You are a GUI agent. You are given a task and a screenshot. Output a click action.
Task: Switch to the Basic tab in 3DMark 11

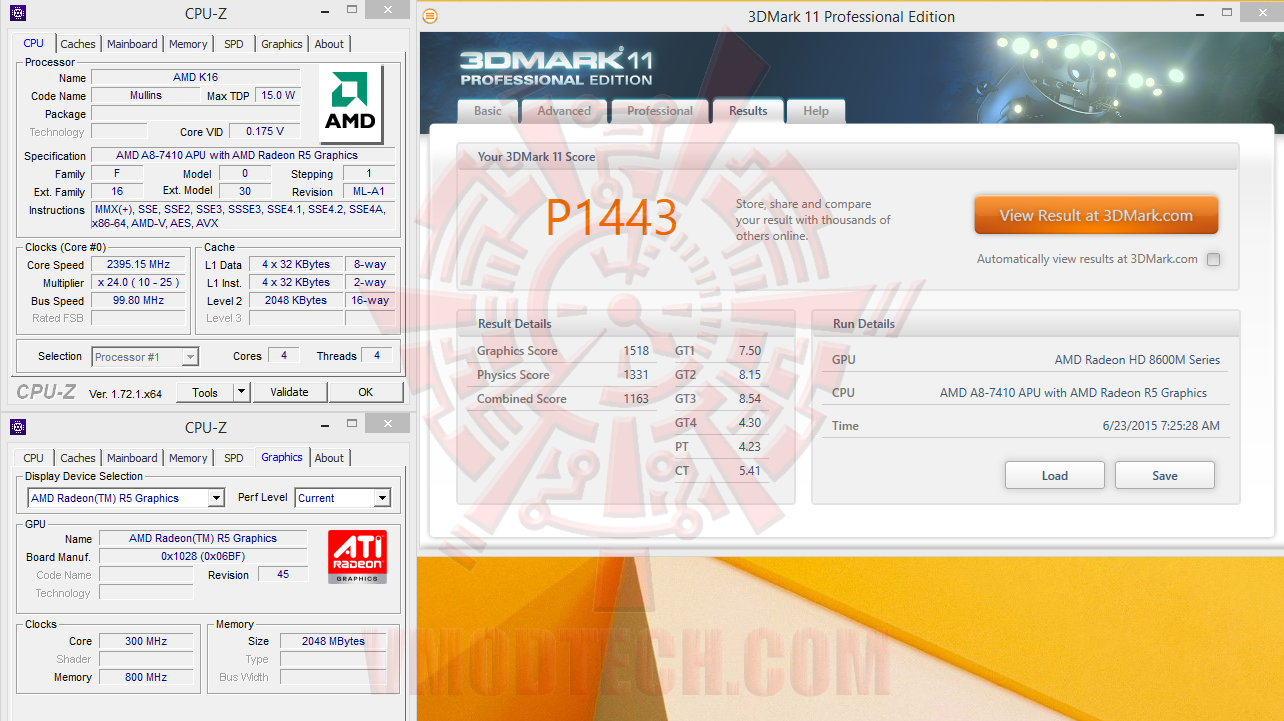pyautogui.click(x=488, y=111)
